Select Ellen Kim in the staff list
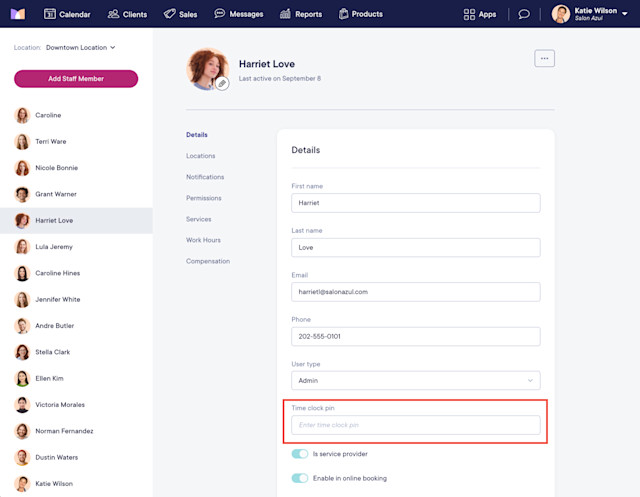640x497 pixels. point(76,378)
